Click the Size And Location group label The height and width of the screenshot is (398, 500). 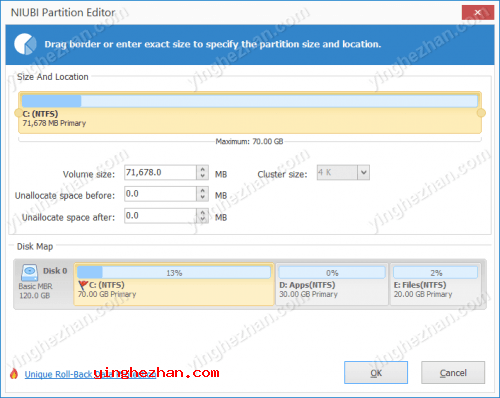[x=53, y=77]
